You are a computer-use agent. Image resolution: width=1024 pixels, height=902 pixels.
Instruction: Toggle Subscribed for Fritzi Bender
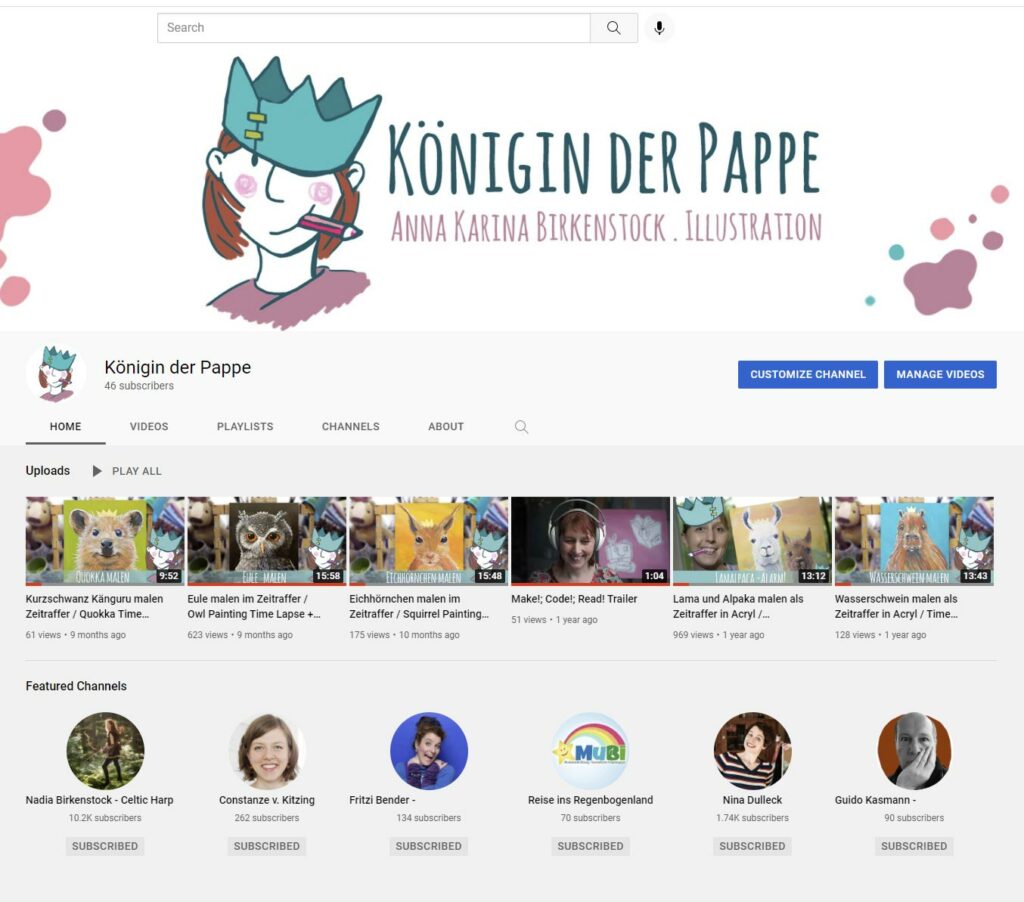pos(429,846)
